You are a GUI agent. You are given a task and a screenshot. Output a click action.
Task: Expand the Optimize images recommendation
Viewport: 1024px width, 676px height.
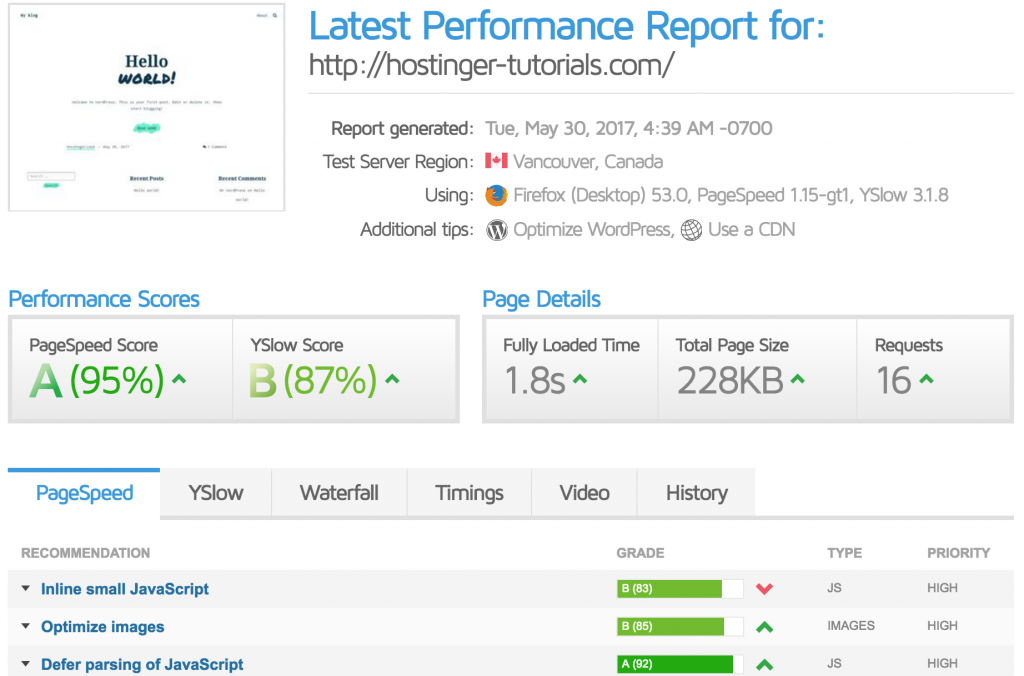pos(25,626)
